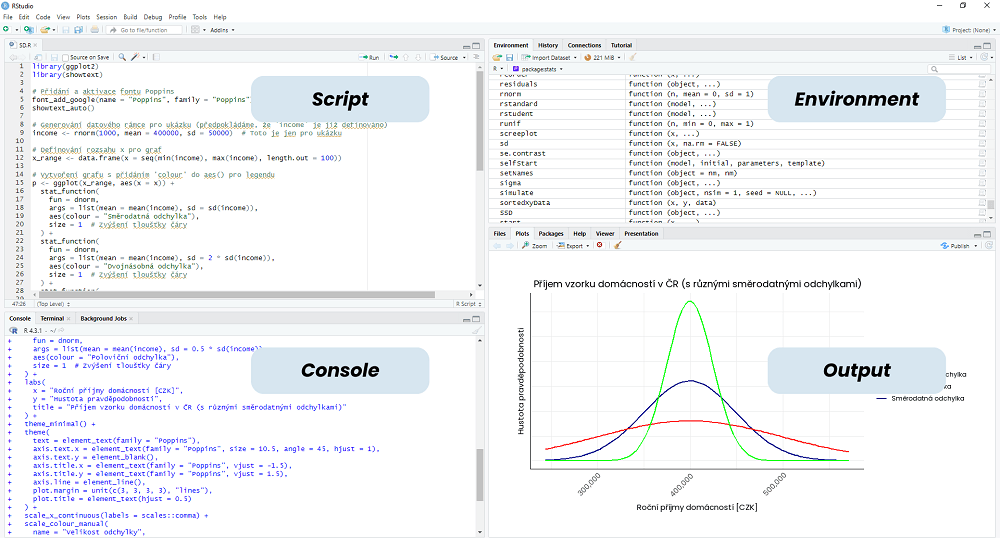Click the Publish button
This screenshot has height=538, width=1000.
pyautogui.click(x=955, y=246)
